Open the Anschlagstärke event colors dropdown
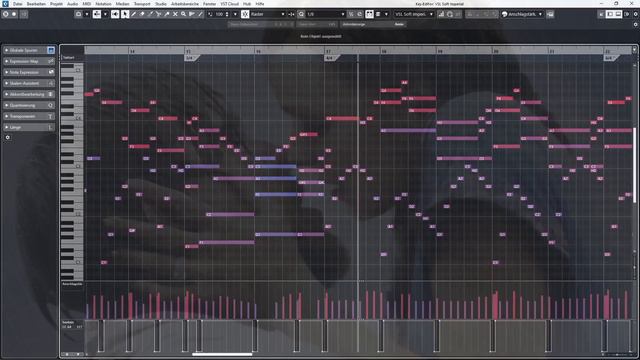 point(526,14)
